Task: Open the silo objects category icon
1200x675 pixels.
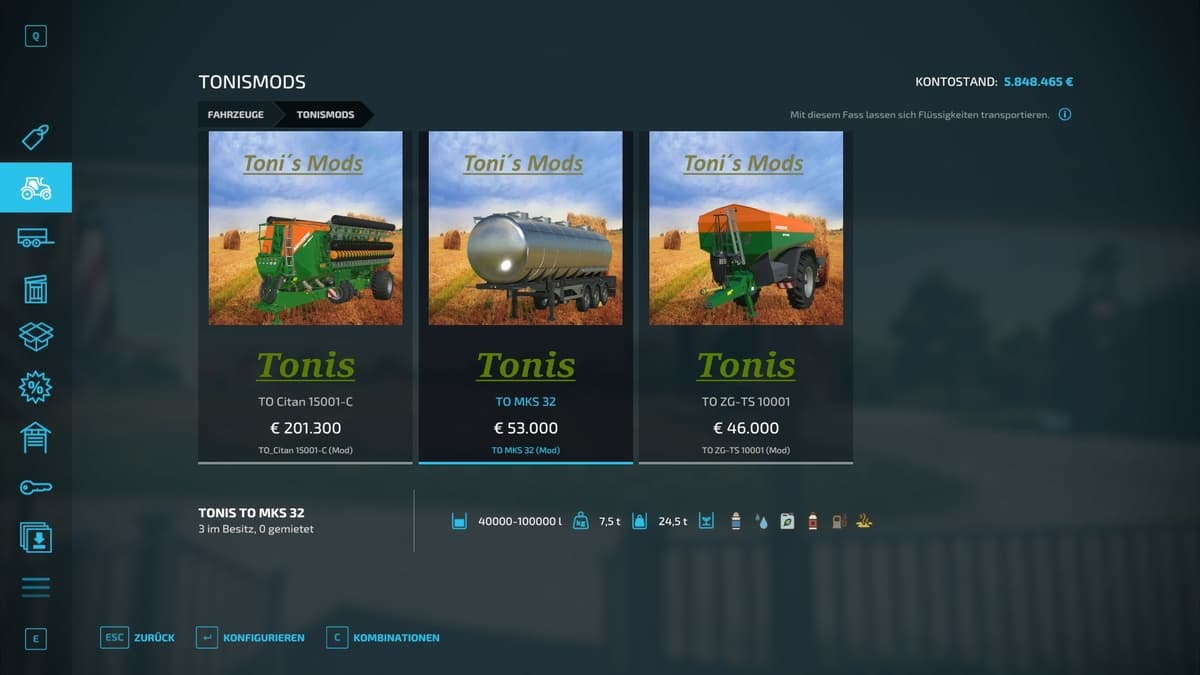Action: point(36,288)
